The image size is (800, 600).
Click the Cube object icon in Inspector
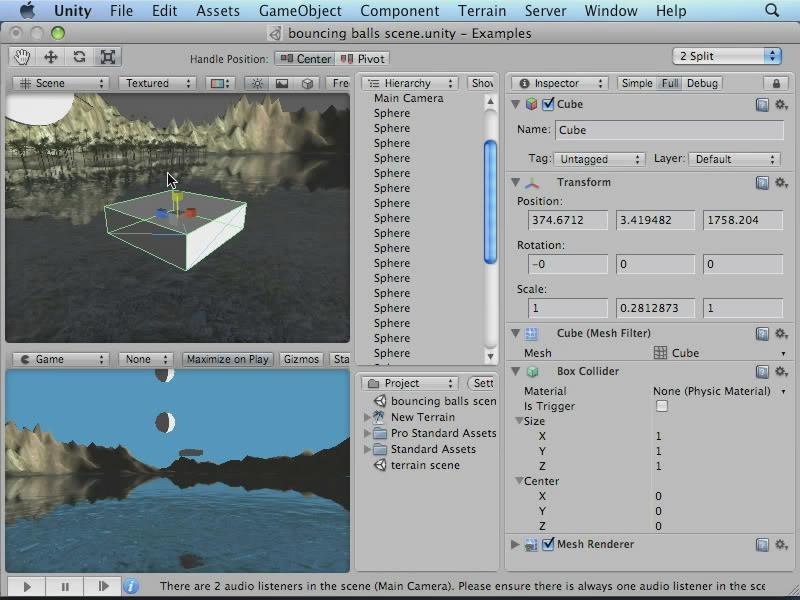tap(532, 104)
